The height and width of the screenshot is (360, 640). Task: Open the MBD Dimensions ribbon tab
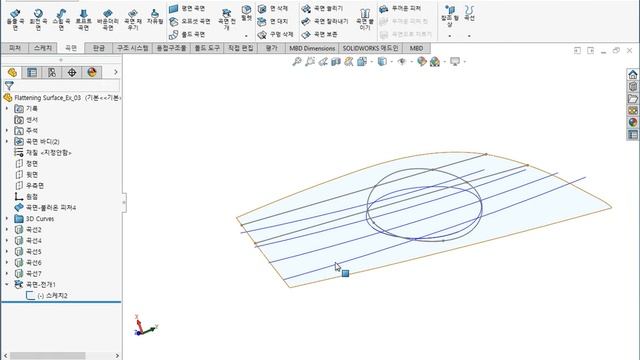(x=312, y=48)
